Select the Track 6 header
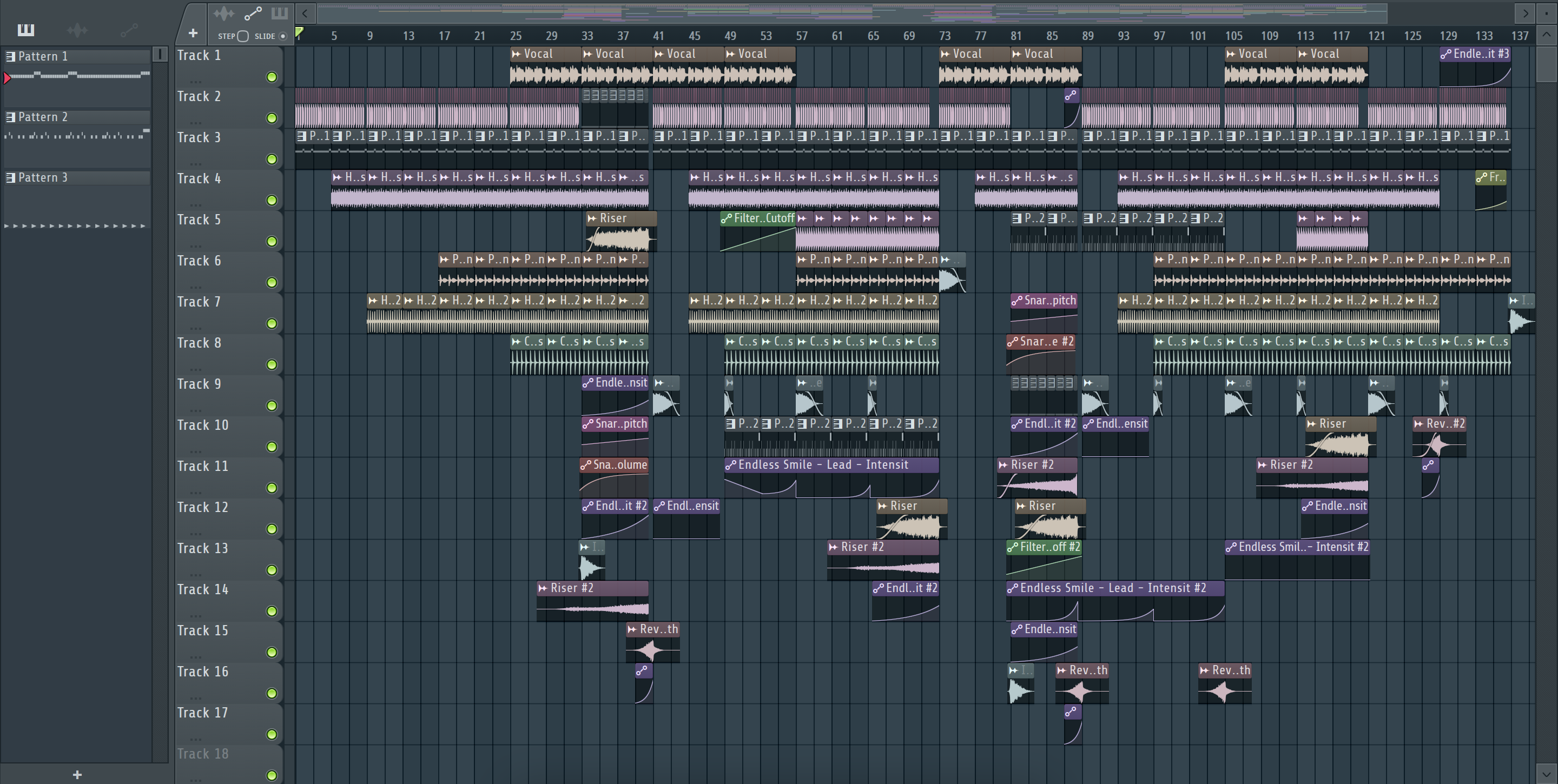This screenshot has height=784, width=1558. point(229,272)
